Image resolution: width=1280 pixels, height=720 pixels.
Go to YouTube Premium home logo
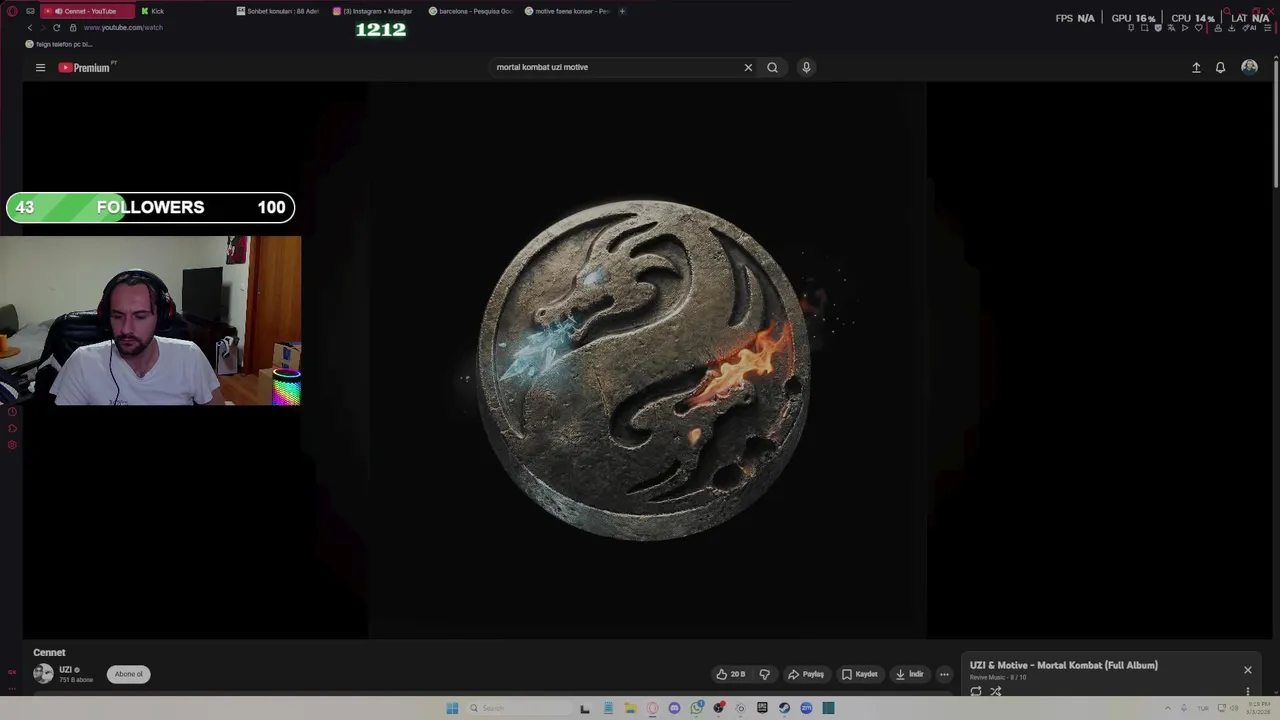pyautogui.click(x=85, y=67)
